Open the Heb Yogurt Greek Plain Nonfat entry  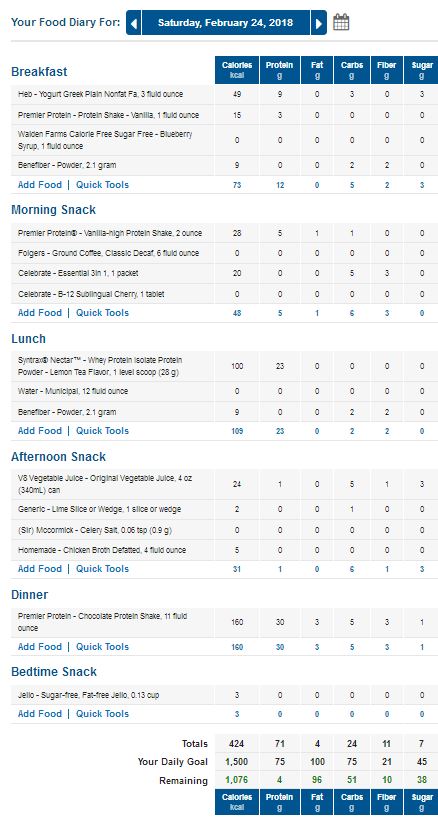[x=100, y=95]
